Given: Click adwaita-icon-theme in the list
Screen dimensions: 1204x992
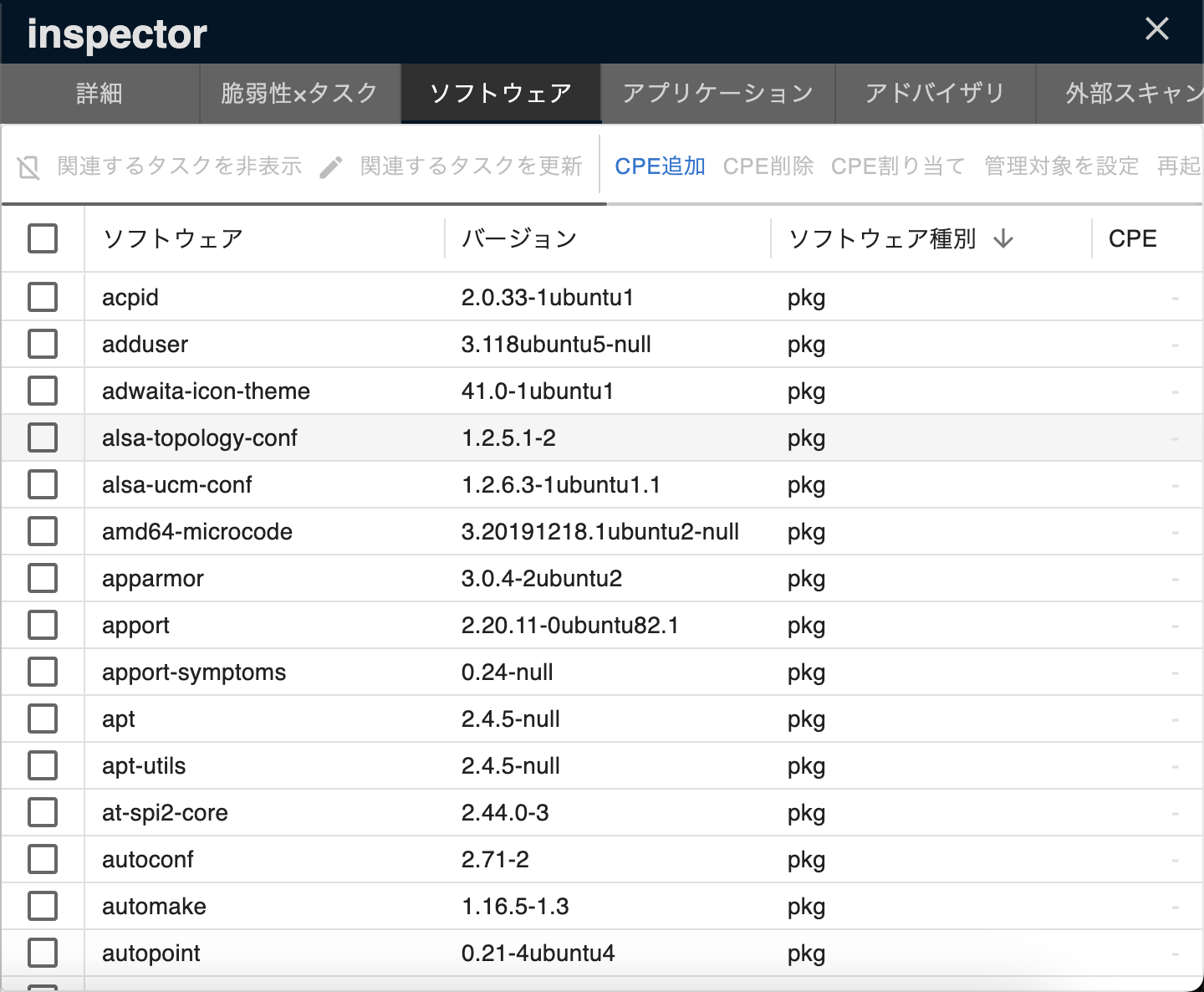Looking at the screenshot, I should click(207, 391).
